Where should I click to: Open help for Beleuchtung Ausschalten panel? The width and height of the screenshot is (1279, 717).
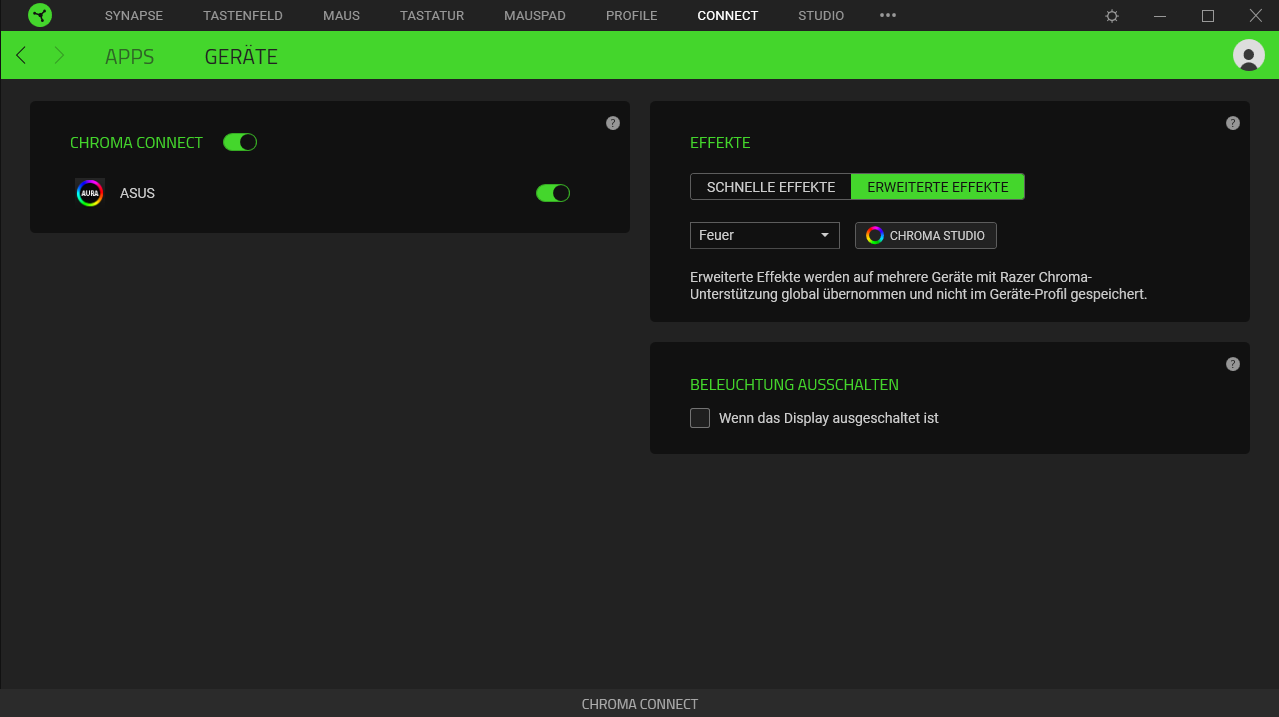(1233, 364)
